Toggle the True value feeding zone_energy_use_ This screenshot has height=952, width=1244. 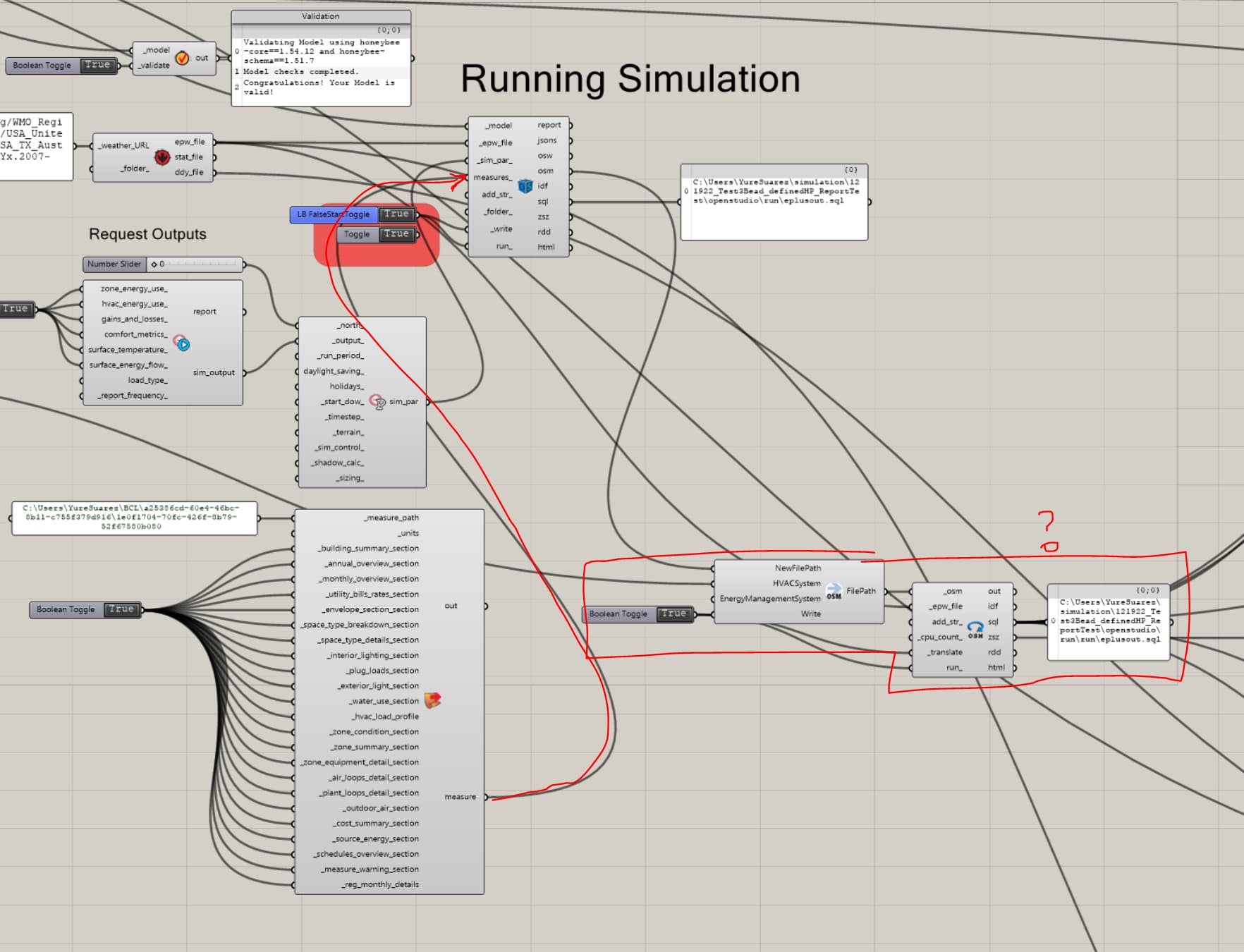(16, 309)
